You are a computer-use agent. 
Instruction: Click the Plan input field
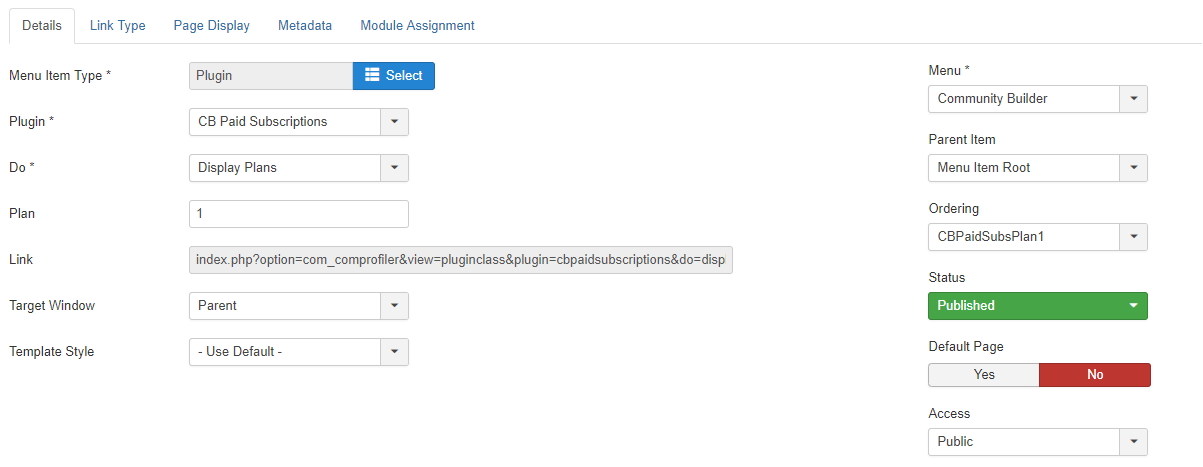pyautogui.click(x=299, y=214)
